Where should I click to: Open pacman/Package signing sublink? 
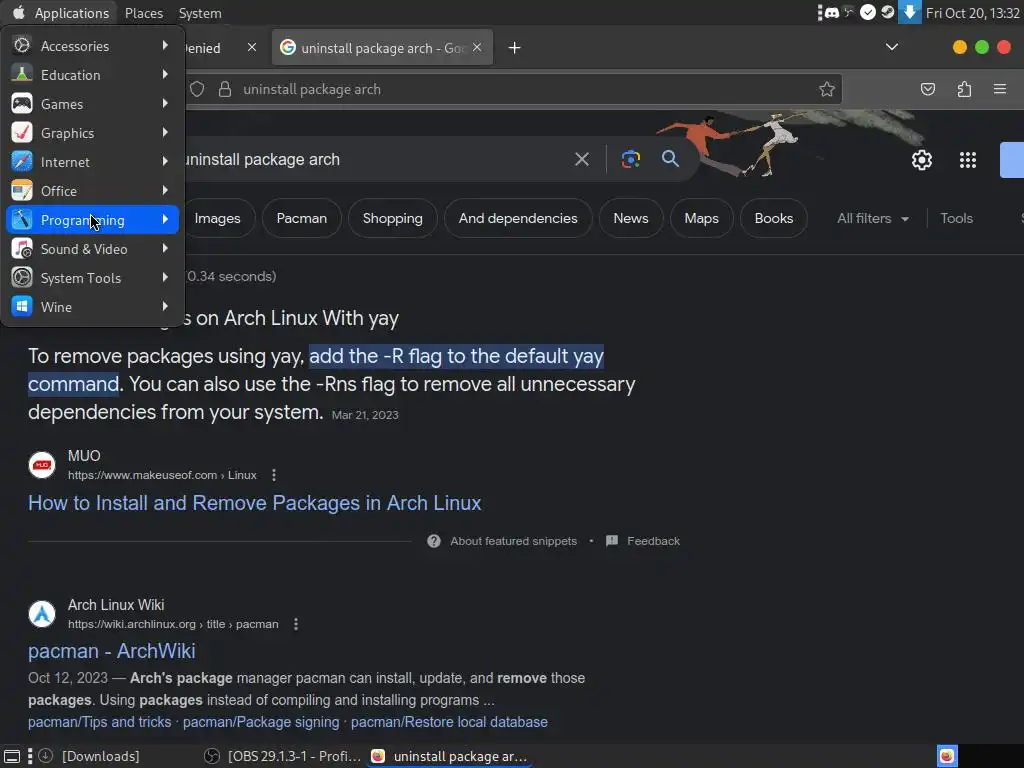tap(261, 722)
